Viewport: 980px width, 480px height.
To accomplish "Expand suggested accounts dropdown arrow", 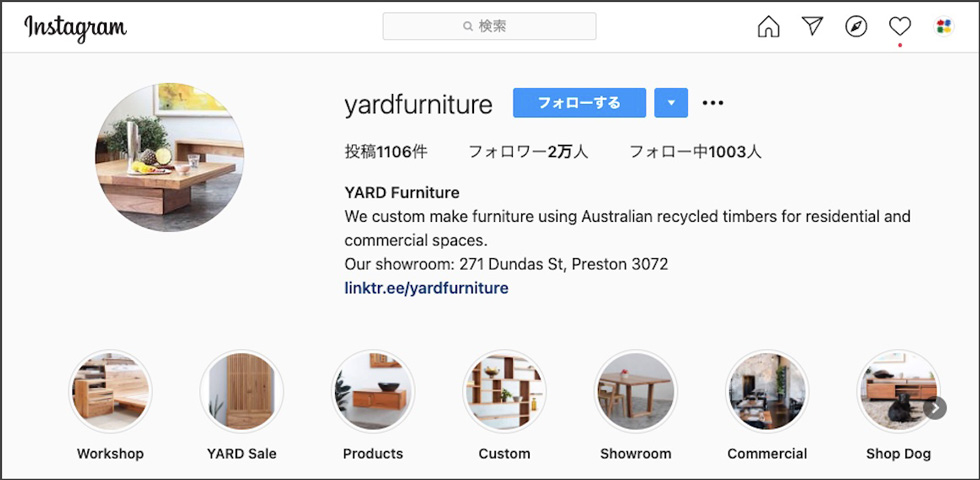I will click(671, 103).
